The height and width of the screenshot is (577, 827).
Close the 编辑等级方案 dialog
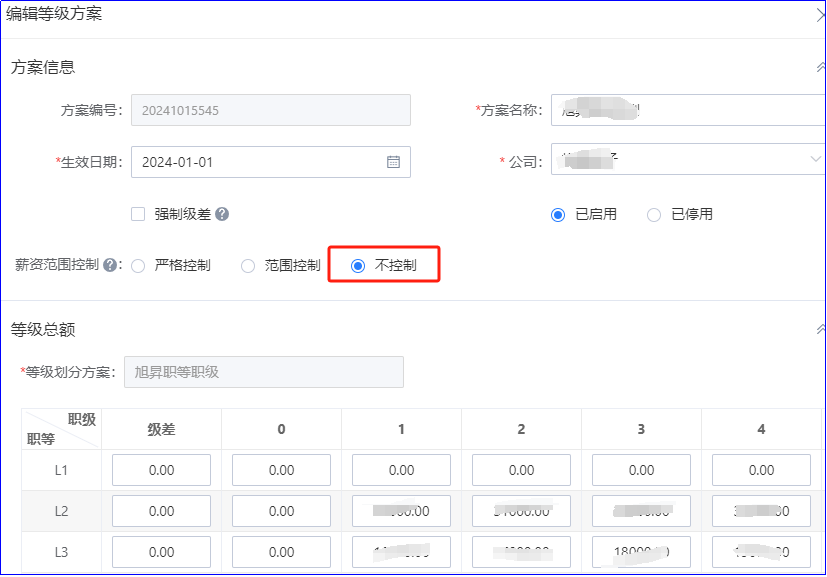(x=821, y=14)
